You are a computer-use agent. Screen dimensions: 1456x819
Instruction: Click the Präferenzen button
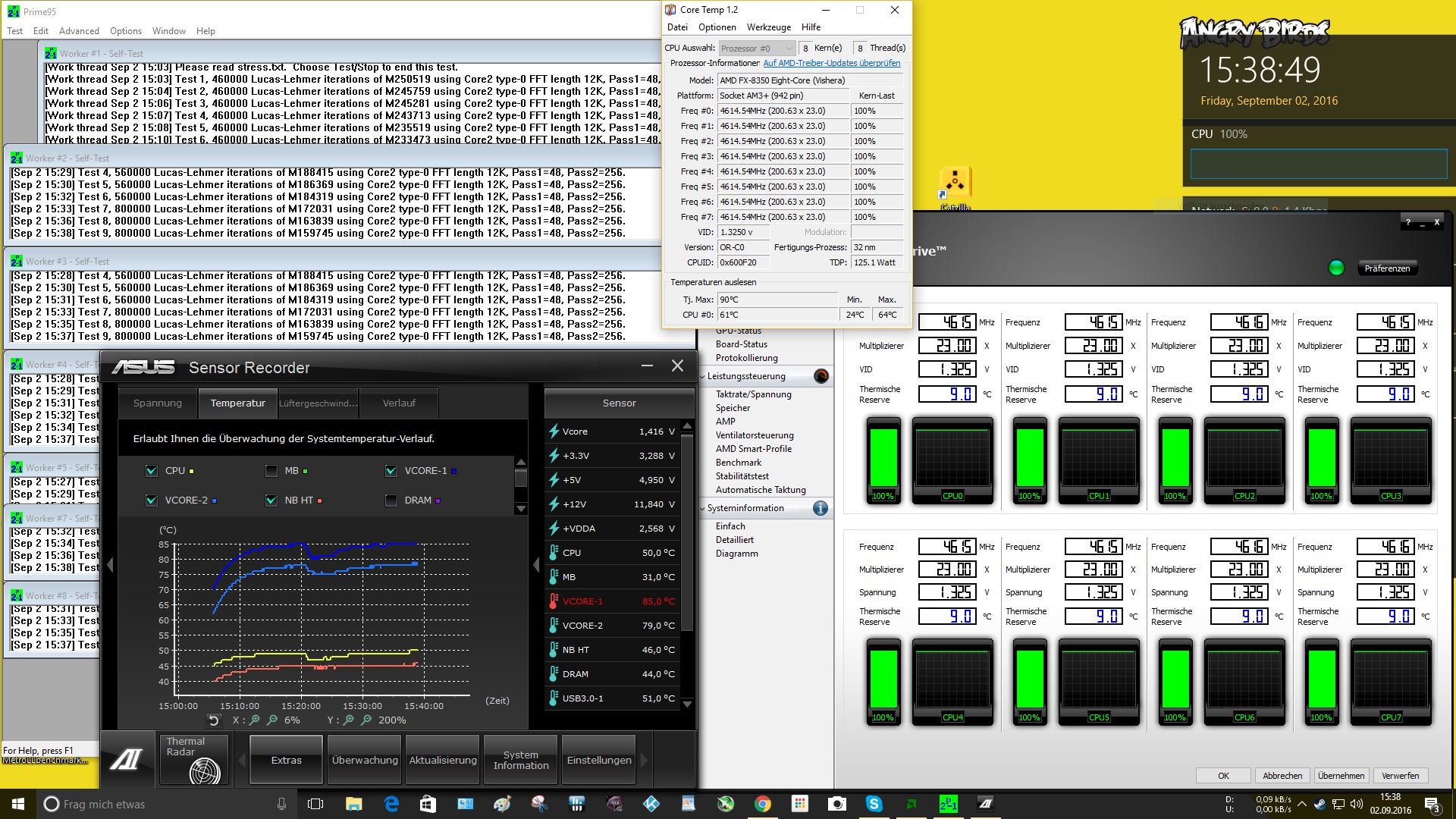(1386, 268)
